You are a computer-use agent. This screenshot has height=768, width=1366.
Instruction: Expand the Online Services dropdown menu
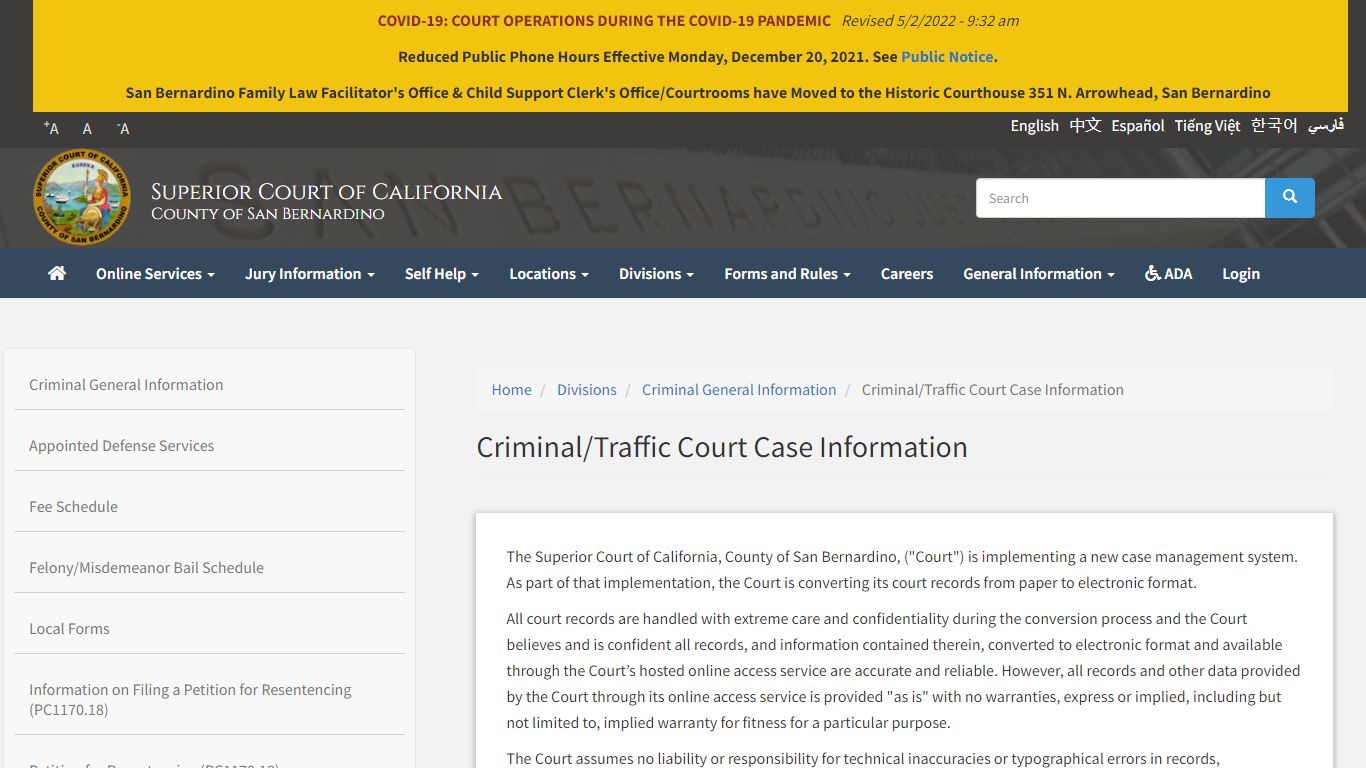point(155,273)
